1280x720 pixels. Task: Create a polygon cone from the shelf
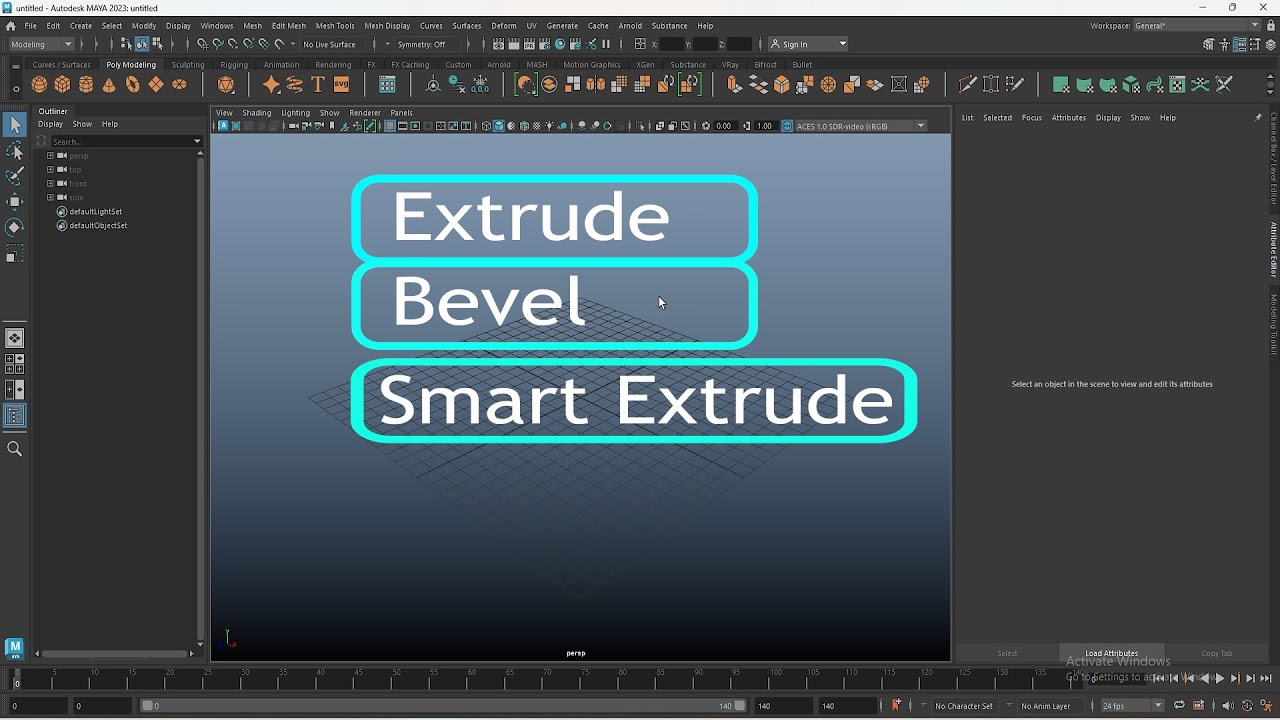[x=109, y=85]
